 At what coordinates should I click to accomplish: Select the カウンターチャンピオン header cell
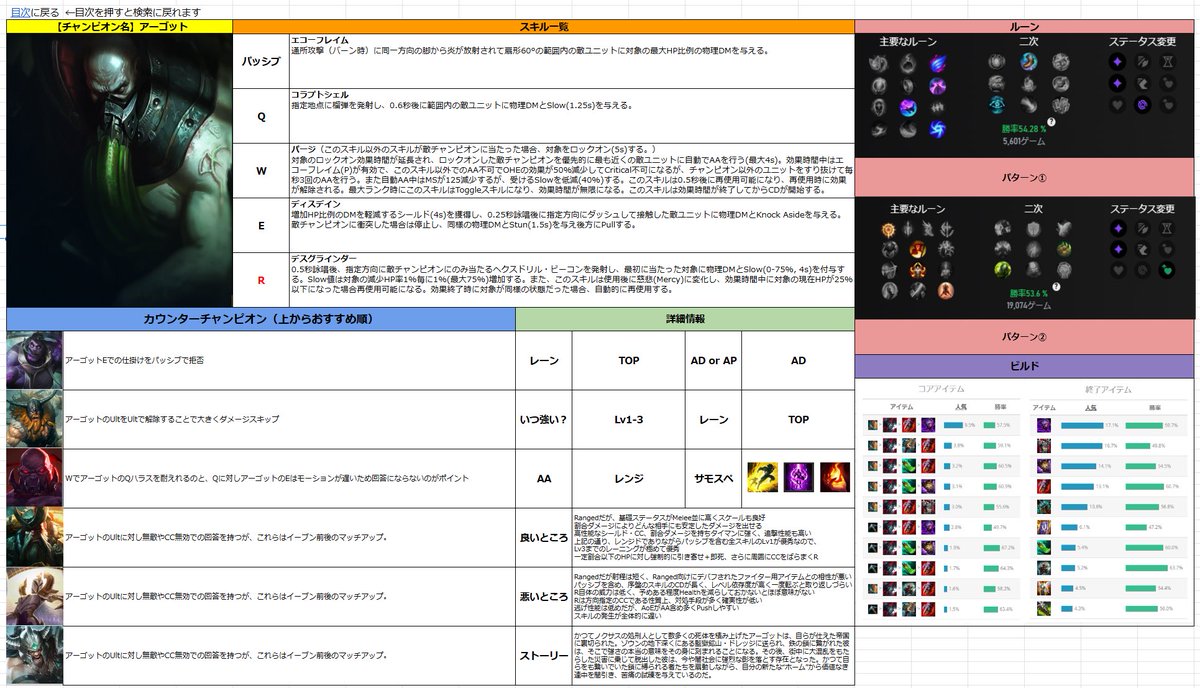pos(260,319)
